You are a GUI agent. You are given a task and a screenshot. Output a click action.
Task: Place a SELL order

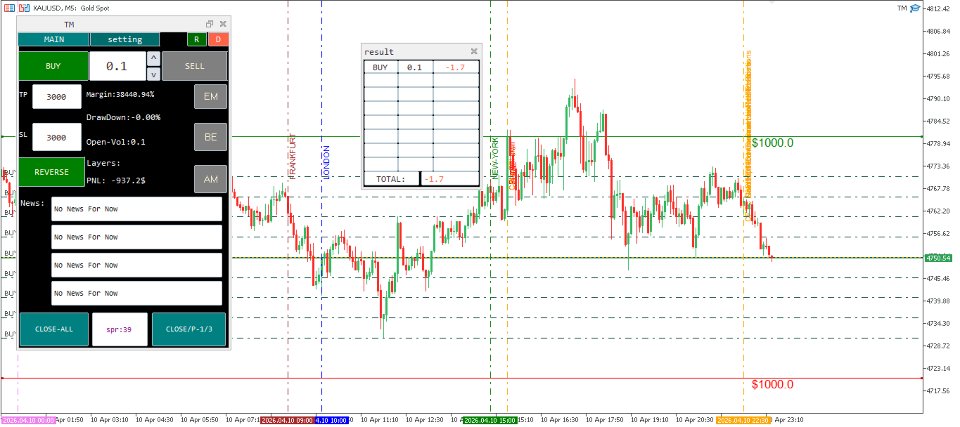pyautogui.click(x=195, y=66)
